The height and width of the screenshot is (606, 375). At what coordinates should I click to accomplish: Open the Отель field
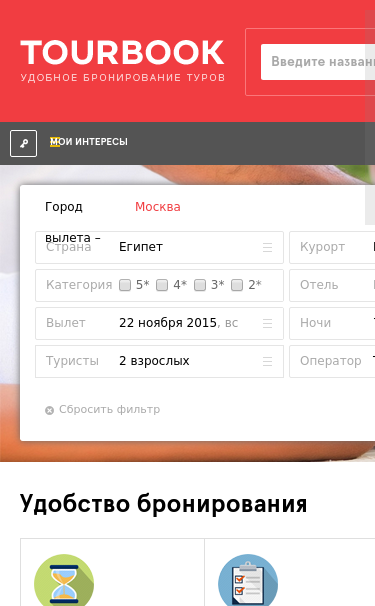point(332,285)
